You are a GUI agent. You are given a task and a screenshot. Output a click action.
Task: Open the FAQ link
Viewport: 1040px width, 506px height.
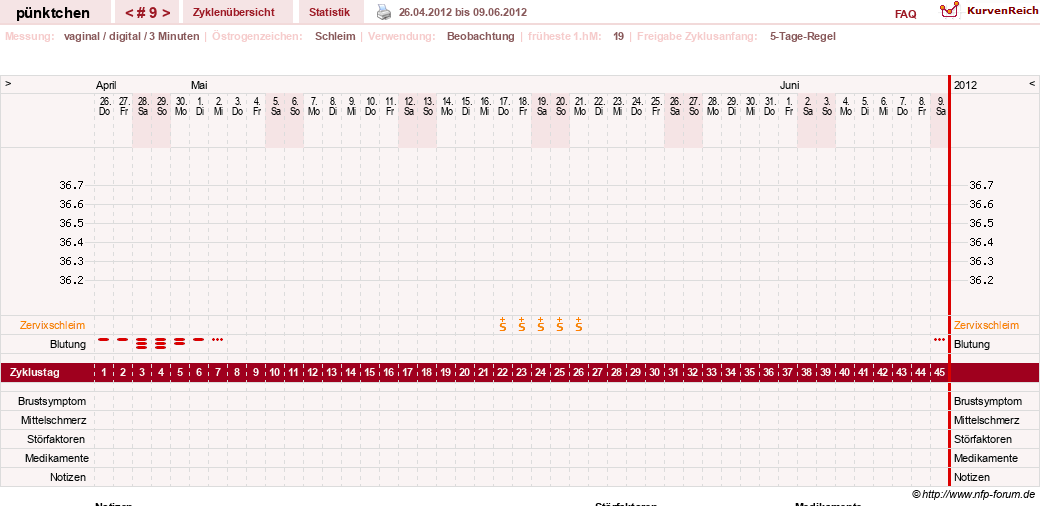click(905, 14)
